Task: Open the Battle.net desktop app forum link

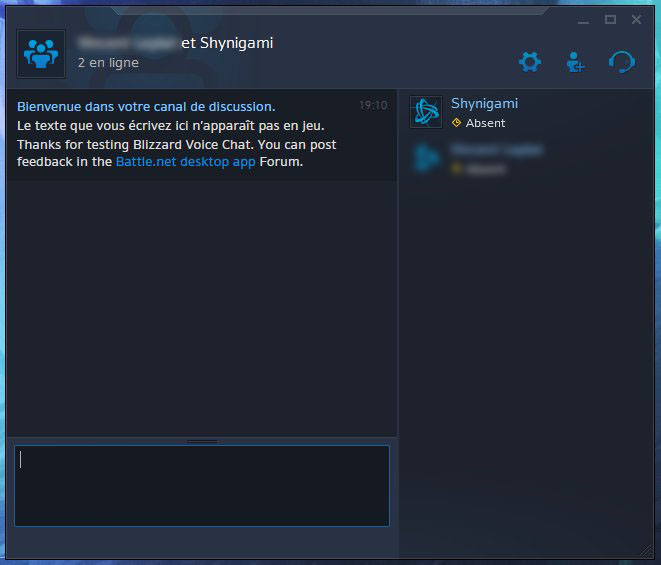Action: tap(185, 162)
